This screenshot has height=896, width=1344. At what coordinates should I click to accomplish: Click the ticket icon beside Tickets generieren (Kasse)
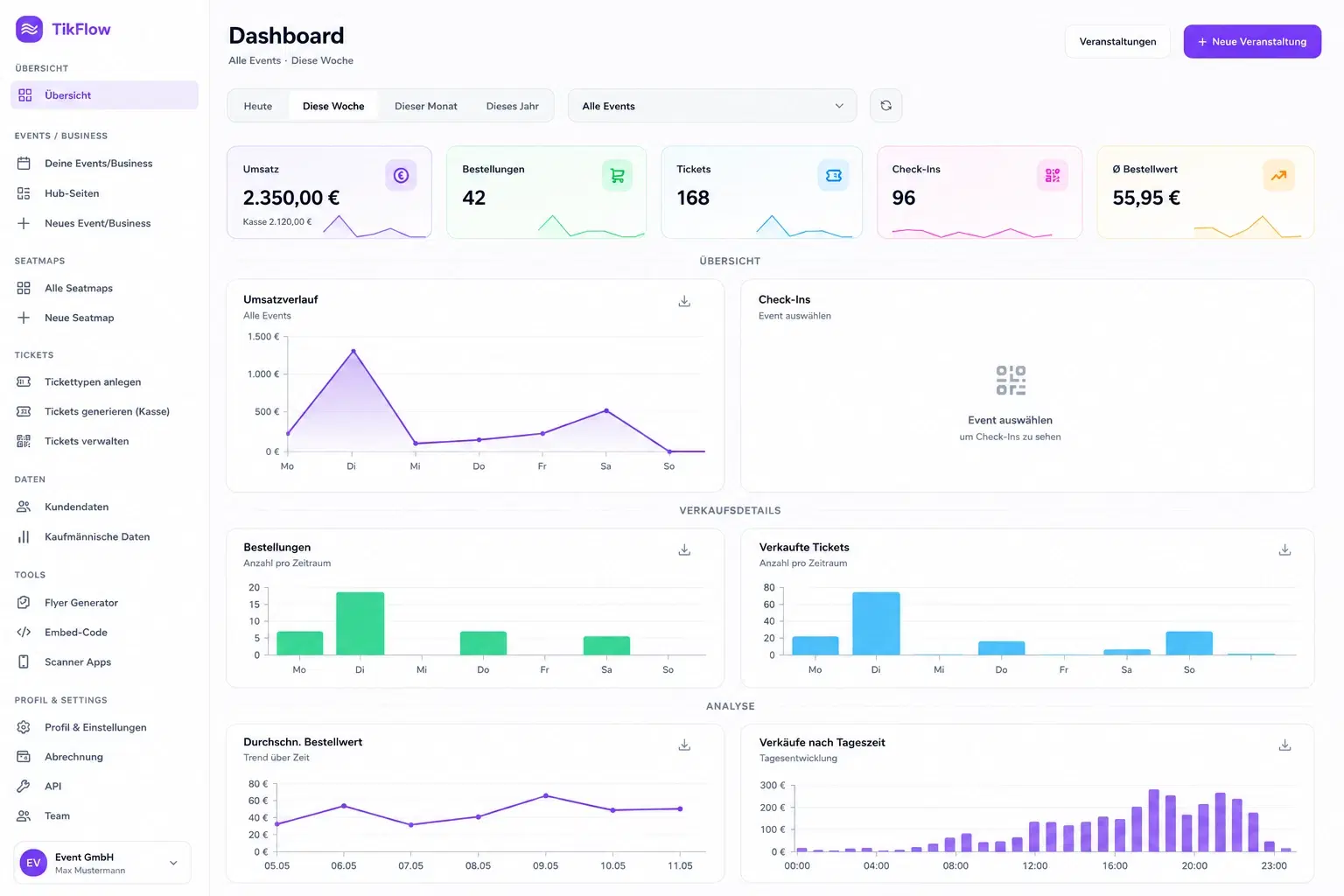(24, 411)
